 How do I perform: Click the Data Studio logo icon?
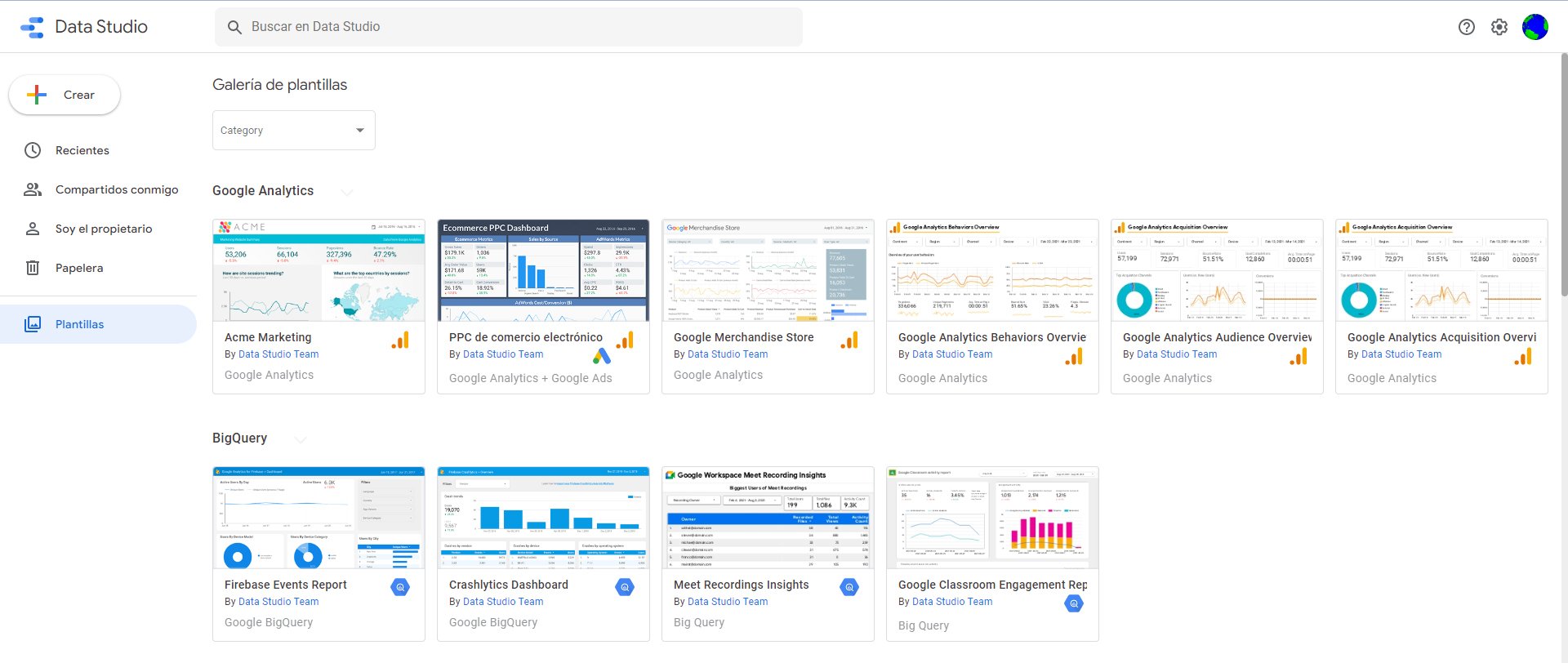coord(33,27)
